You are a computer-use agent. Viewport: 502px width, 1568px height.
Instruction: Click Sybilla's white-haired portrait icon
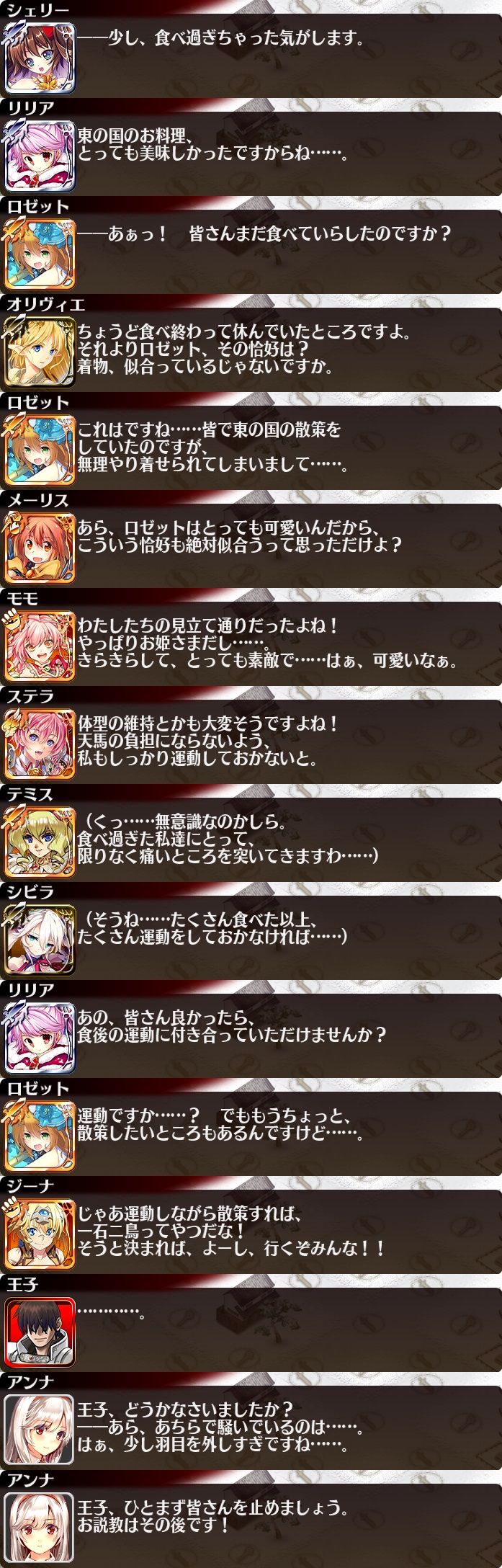click(40, 940)
